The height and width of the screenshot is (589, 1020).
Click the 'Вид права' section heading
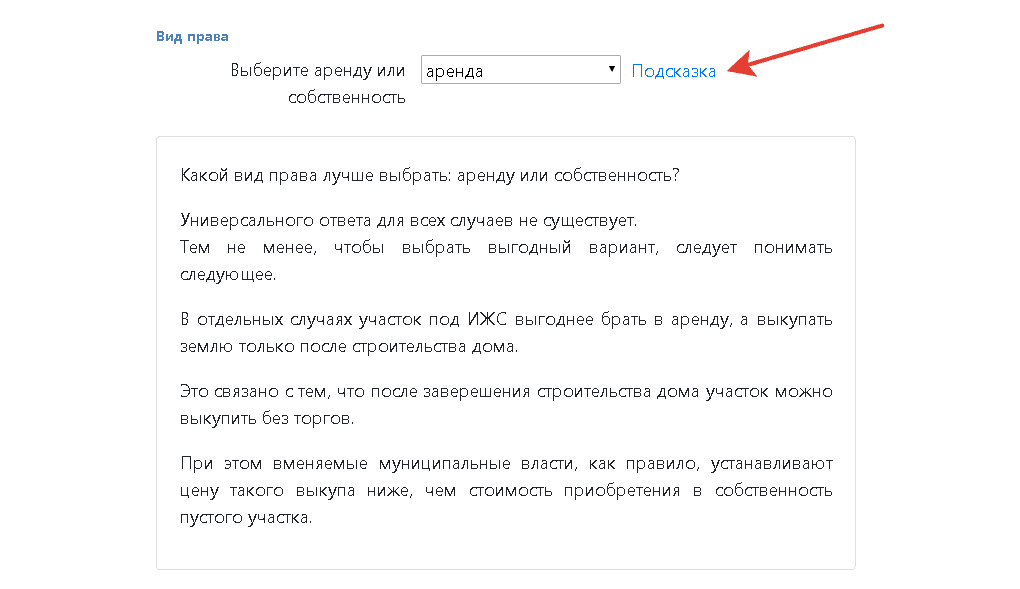tap(192, 36)
